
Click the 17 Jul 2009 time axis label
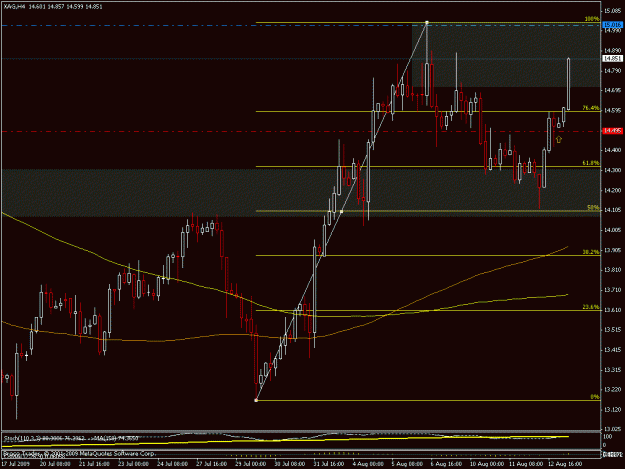(14, 464)
